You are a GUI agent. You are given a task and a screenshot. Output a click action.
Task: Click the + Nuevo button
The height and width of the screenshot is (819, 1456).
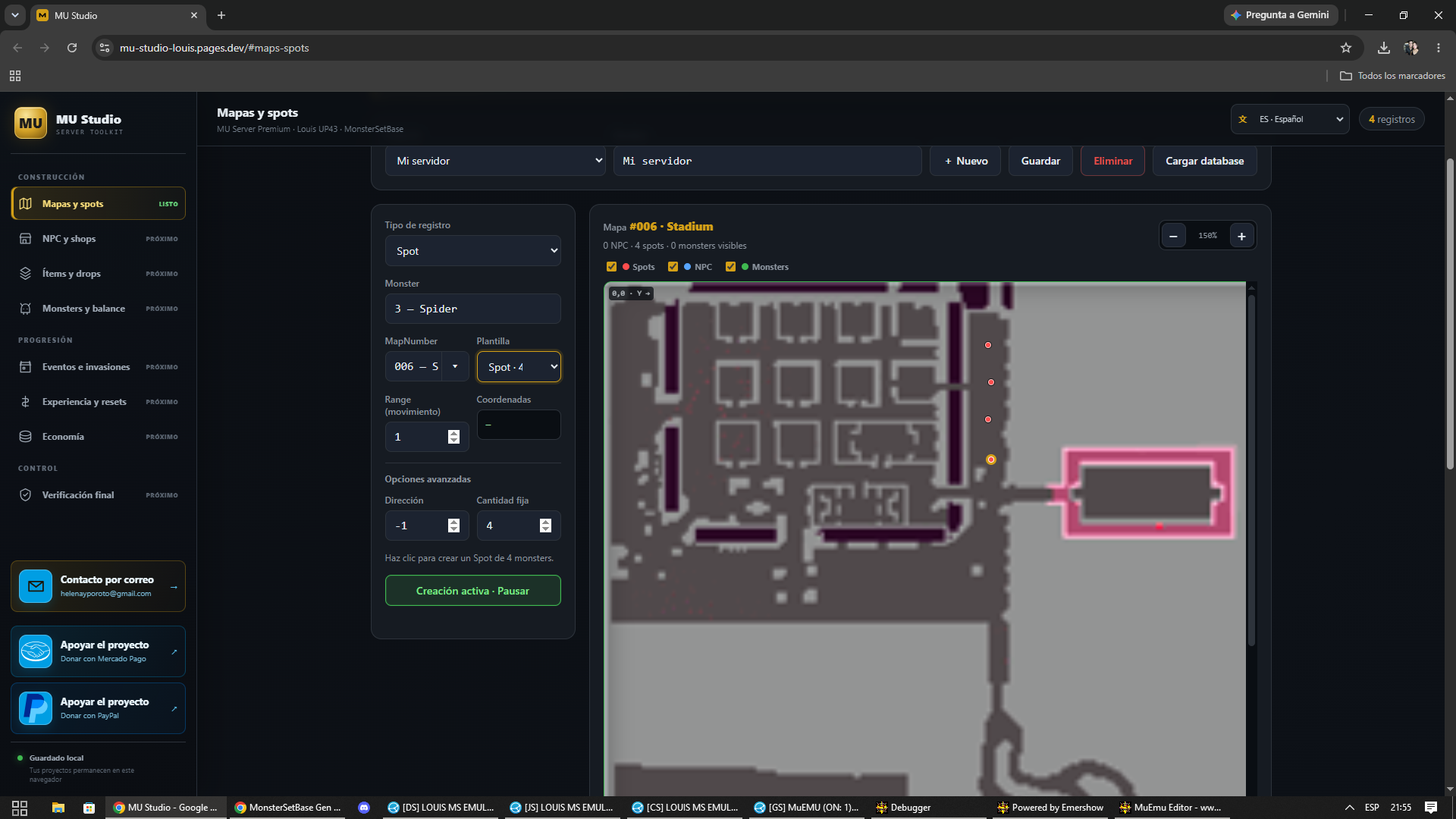965,161
